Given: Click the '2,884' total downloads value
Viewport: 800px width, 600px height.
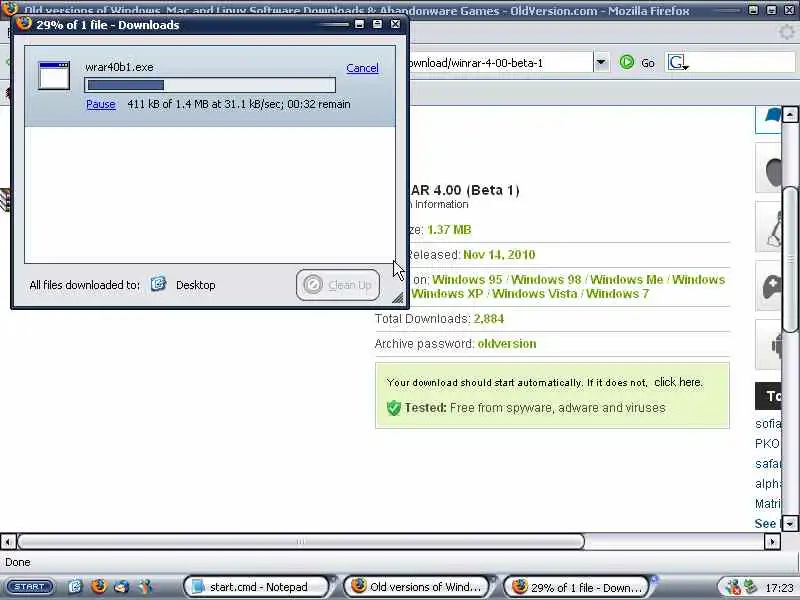Looking at the screenshot, I should [488, 319].
